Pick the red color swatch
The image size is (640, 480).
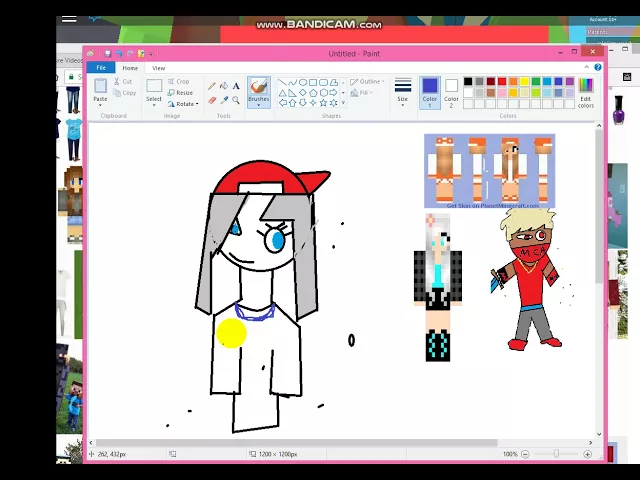pos(502,81)
